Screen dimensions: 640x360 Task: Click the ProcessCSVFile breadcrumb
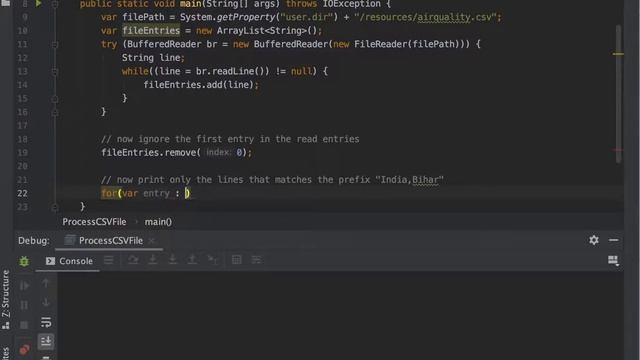coord(94,222)
